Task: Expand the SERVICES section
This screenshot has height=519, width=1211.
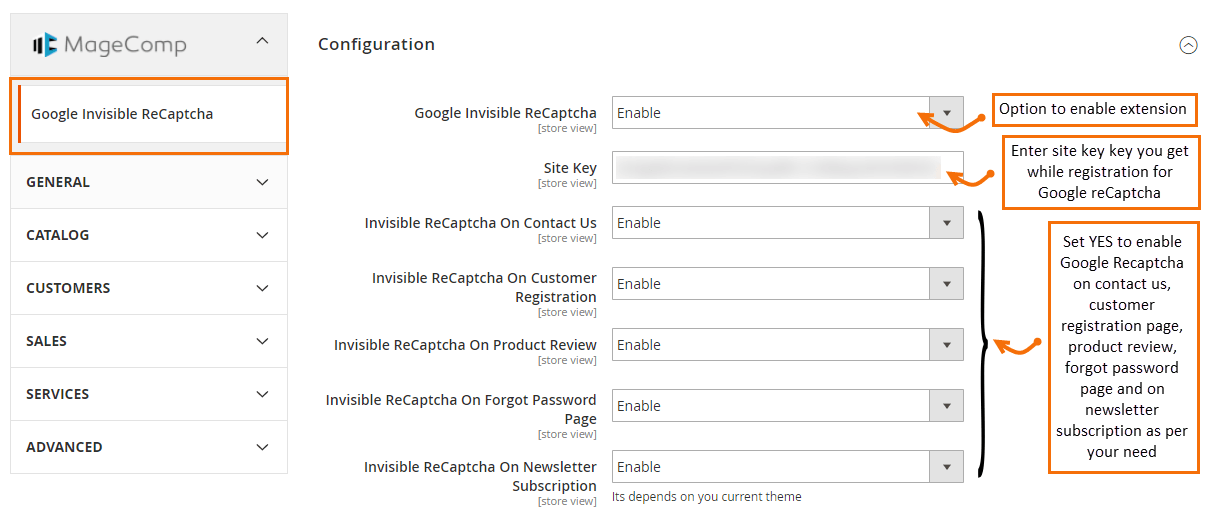Action: click(x=149, y=394)
